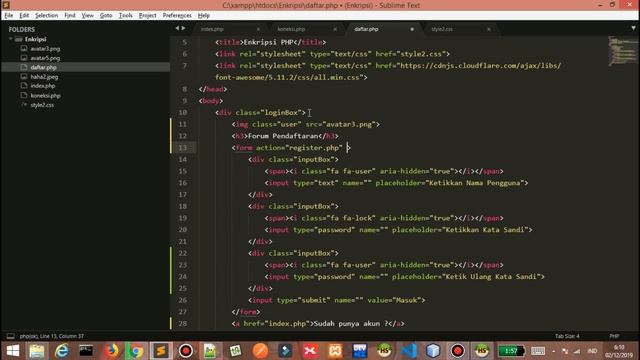Click the red record icon beside Sublime Text
The height and width of the screenshot is (360, 640).
click(186, 351)
